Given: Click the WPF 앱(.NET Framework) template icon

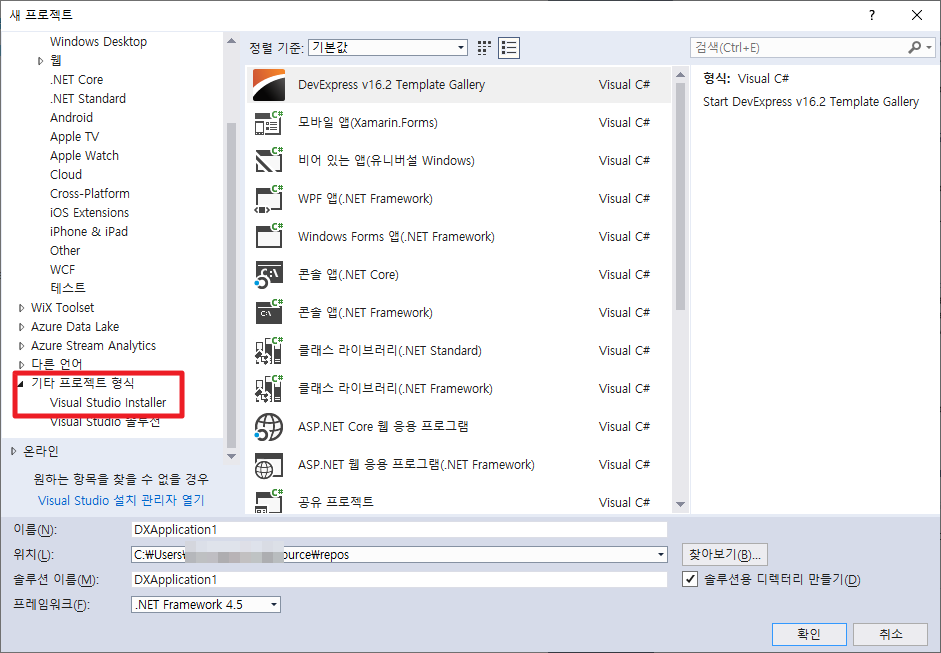Looking at the screenshot, I should (x=268, y=199).
